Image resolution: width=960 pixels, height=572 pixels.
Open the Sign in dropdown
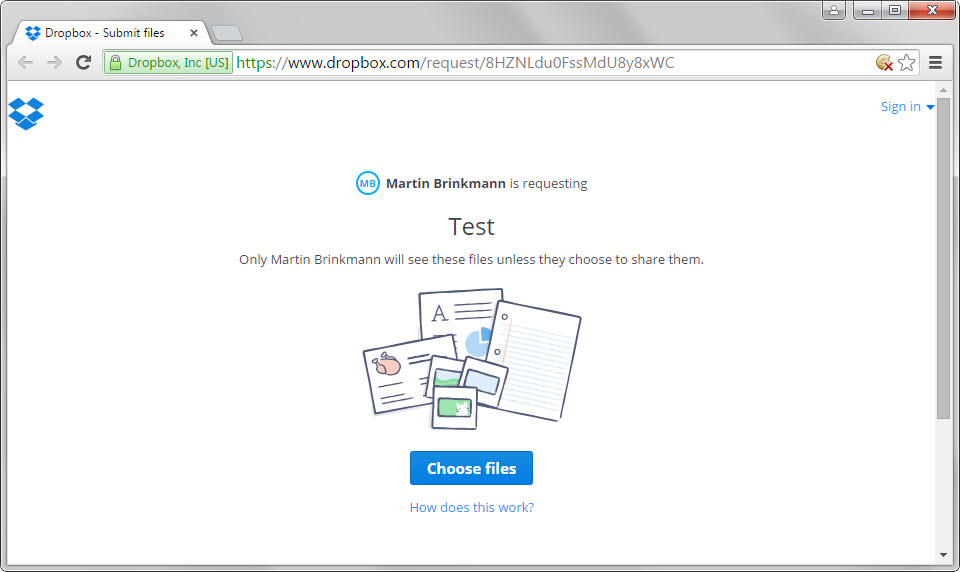[907, 107]
